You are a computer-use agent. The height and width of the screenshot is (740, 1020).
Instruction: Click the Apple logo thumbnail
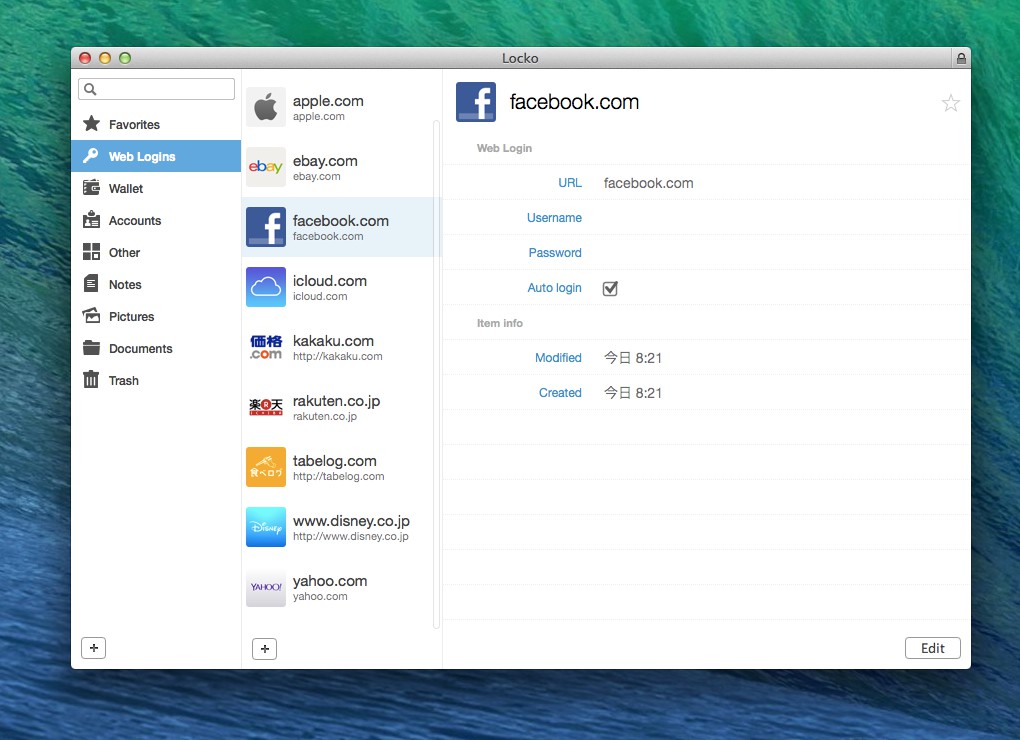click(265, 107)
